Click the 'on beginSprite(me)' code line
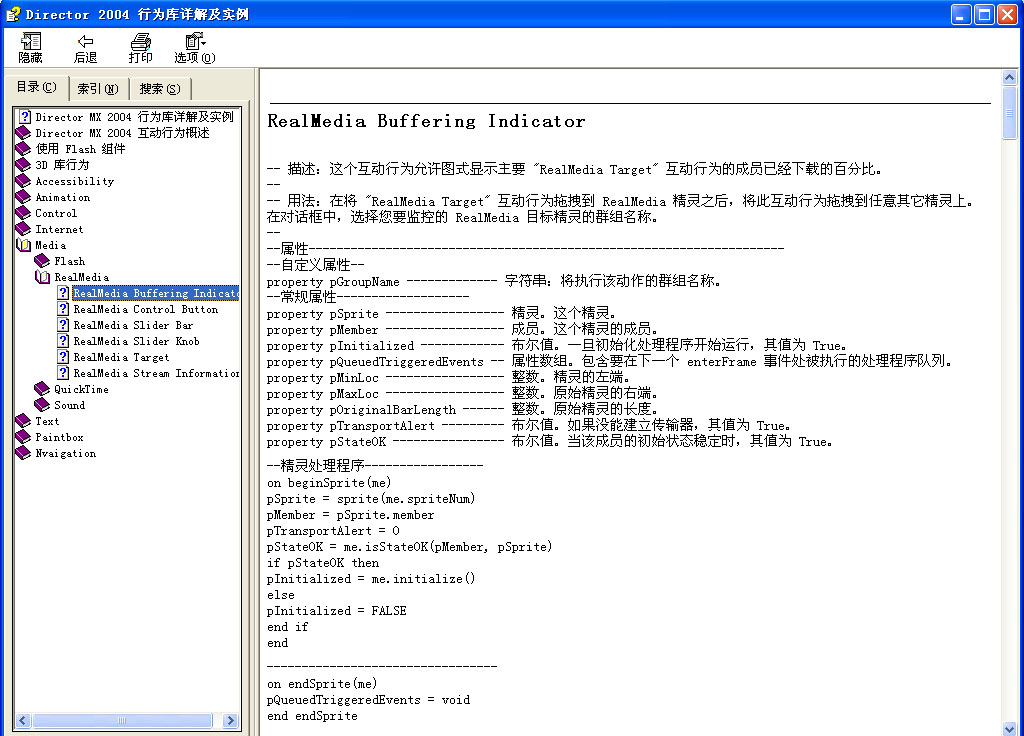Screen dimensions: 1024x736 click(x=329, y=483)
